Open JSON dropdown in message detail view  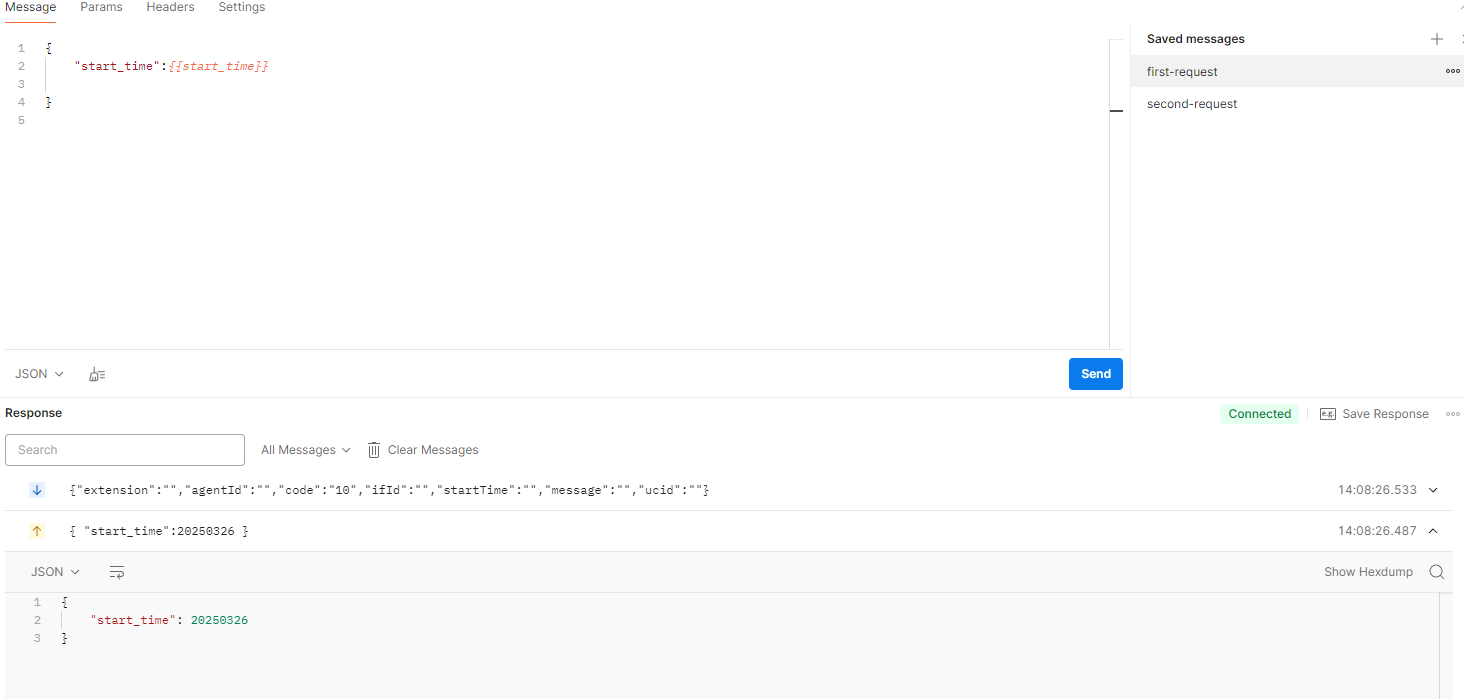coord(55,572)
